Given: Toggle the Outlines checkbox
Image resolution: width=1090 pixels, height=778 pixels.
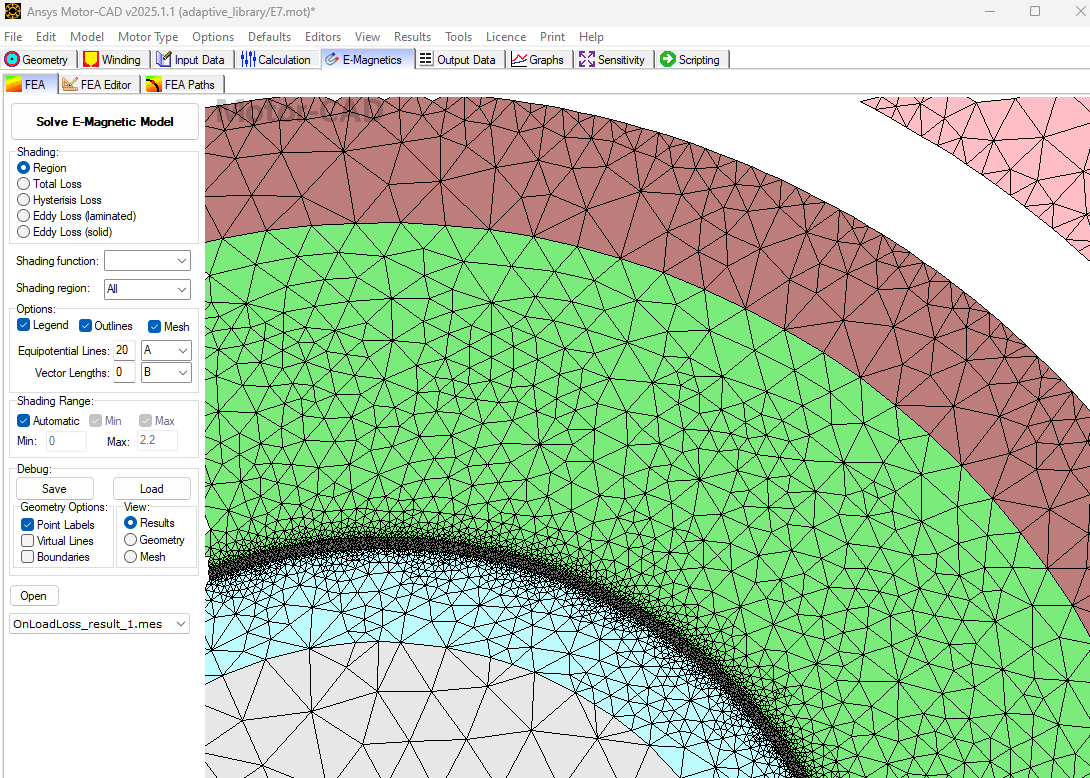Looking at the screenshot, I should pos(86,325).
